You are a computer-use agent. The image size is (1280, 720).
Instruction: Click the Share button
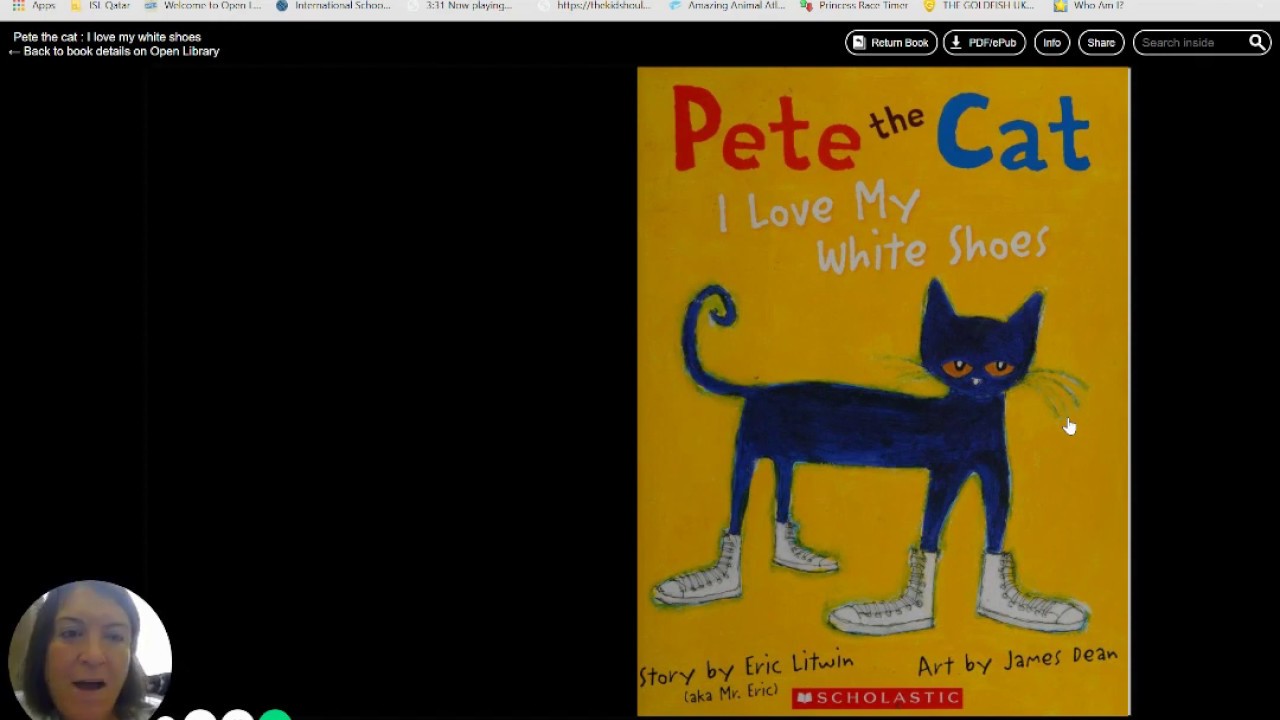click(x=1101, y=42)
